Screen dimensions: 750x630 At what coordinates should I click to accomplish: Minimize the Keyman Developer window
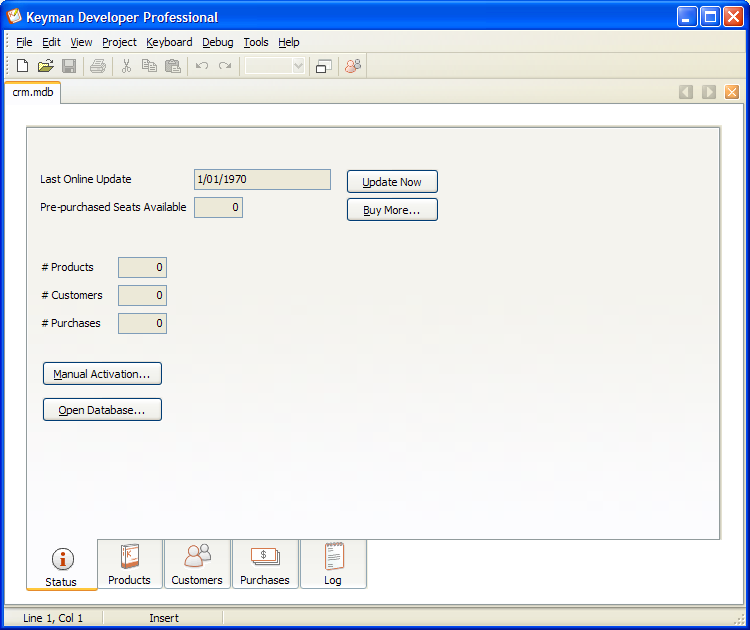coord(687,17)
